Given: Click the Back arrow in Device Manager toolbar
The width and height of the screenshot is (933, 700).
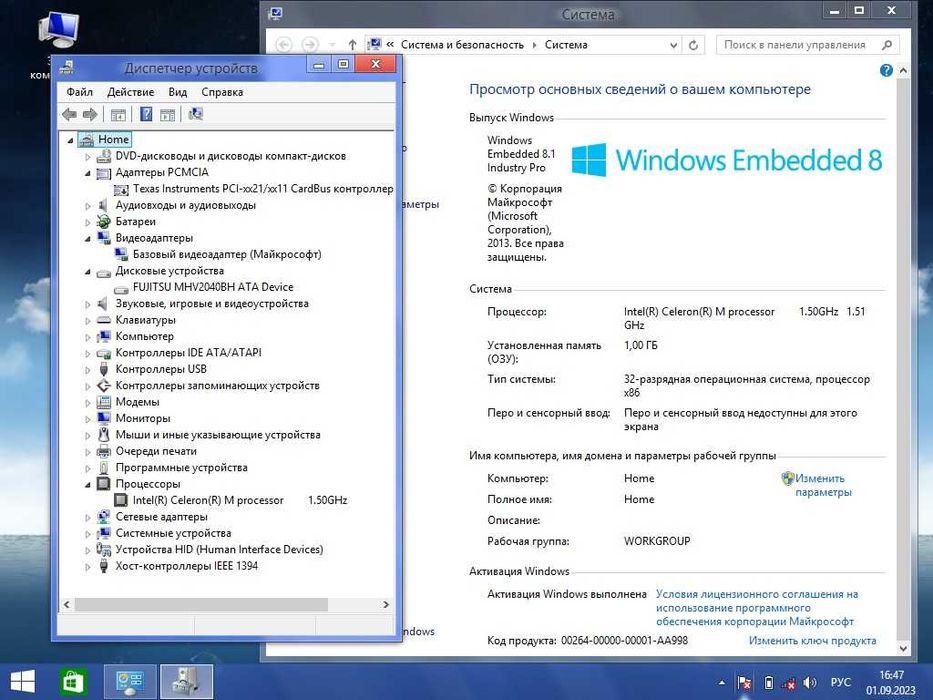Looking at the screenshot, I should pos(69,114).
